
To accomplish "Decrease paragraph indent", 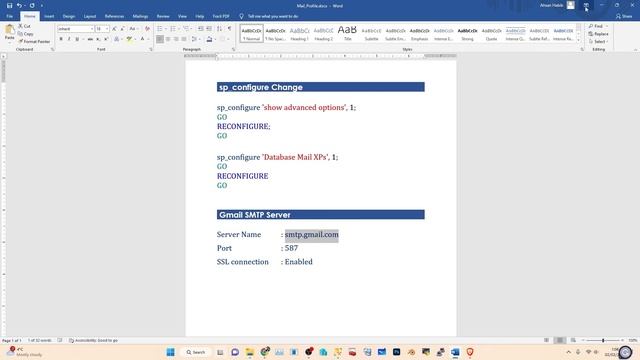I will 201,29.
